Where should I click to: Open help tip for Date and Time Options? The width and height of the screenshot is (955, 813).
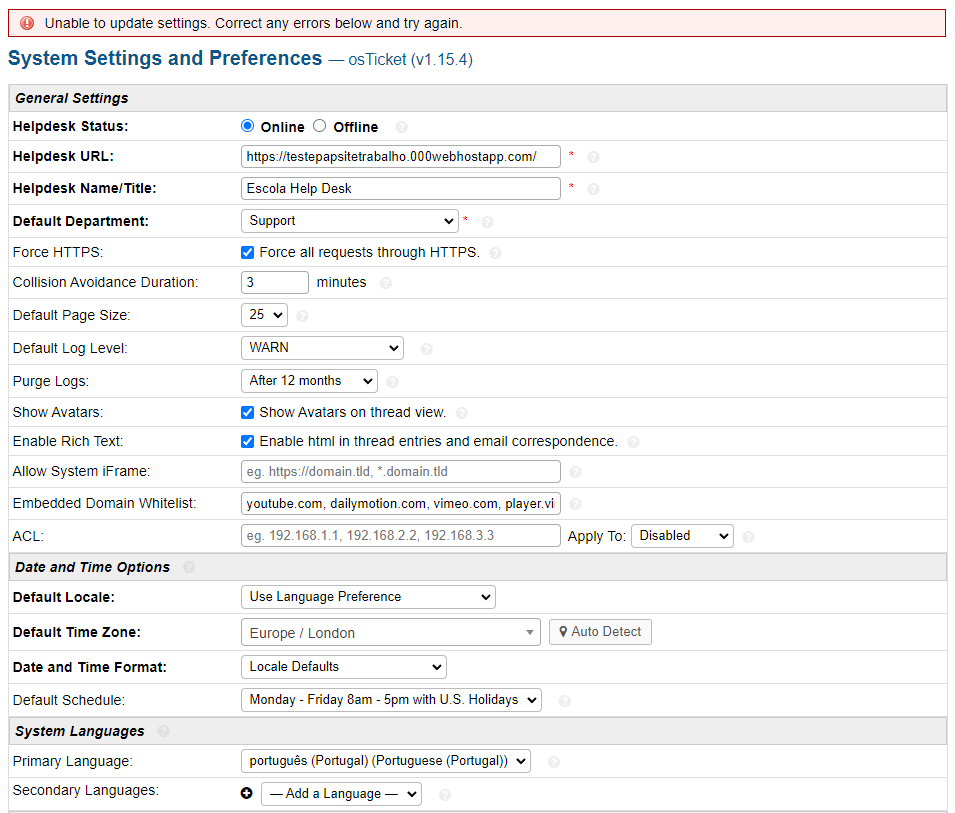[189, 567]
